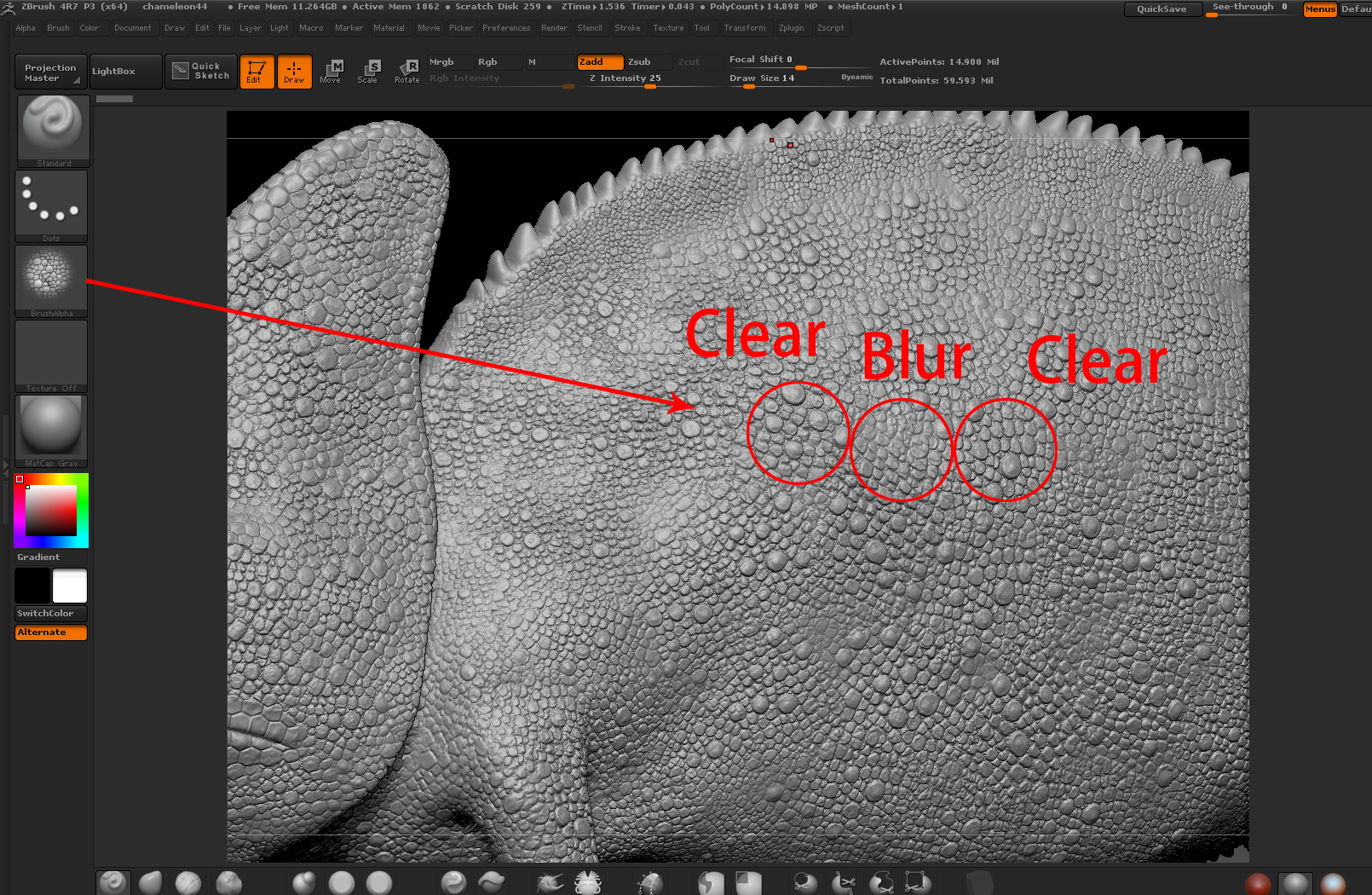The image size is (1372, 895).
Task: Open the MatCap Gray material picker
Action: click(51, 431)
